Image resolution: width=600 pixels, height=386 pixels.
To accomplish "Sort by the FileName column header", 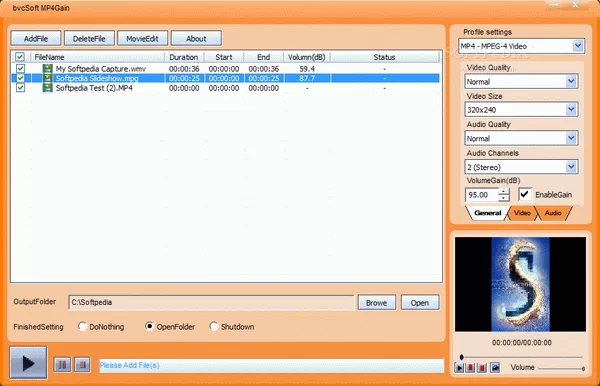I will [98, 57].
